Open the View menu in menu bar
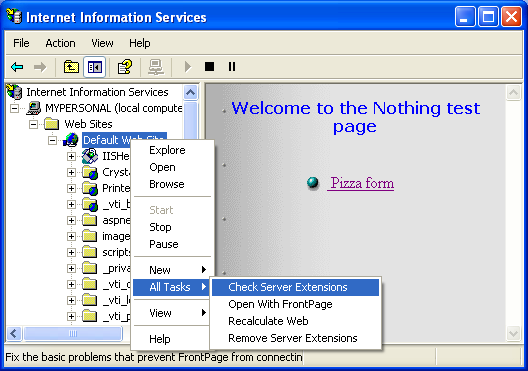 point(102,43)
